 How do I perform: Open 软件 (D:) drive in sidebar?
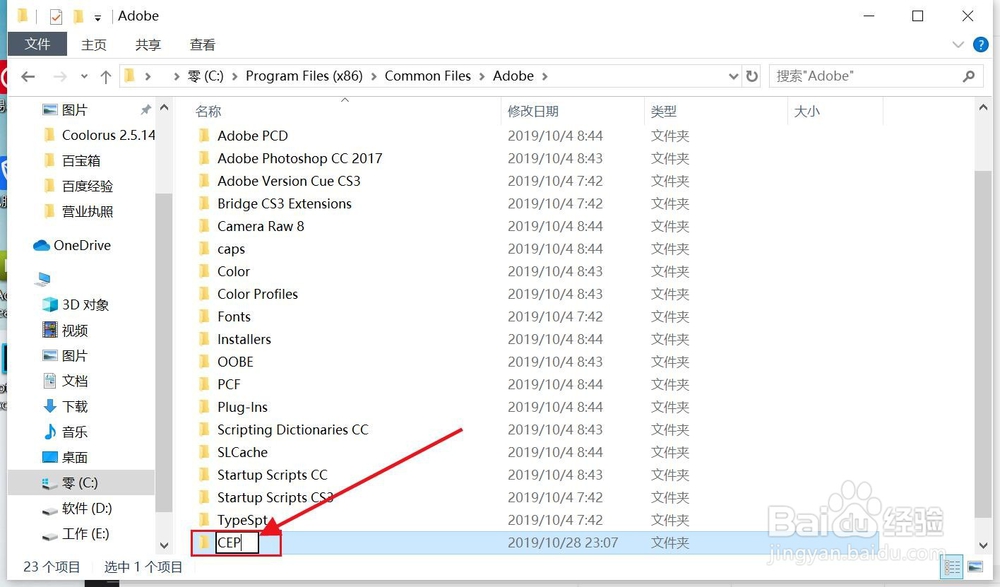pyautogui.click(x=87, y=509)
